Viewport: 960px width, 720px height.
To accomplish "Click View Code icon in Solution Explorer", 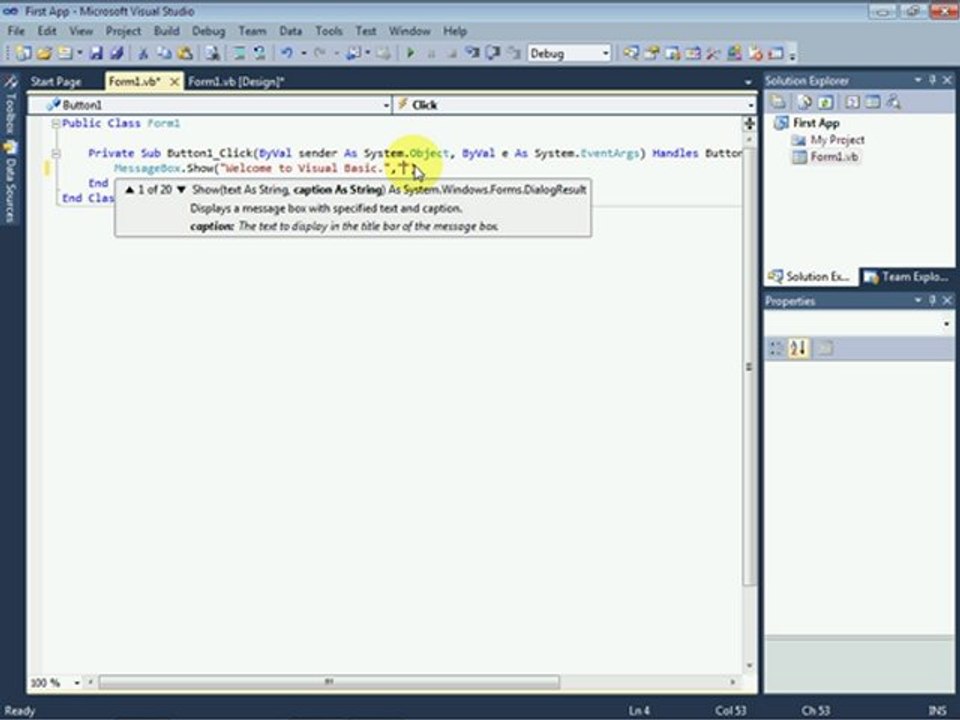I will pos(852,102).
